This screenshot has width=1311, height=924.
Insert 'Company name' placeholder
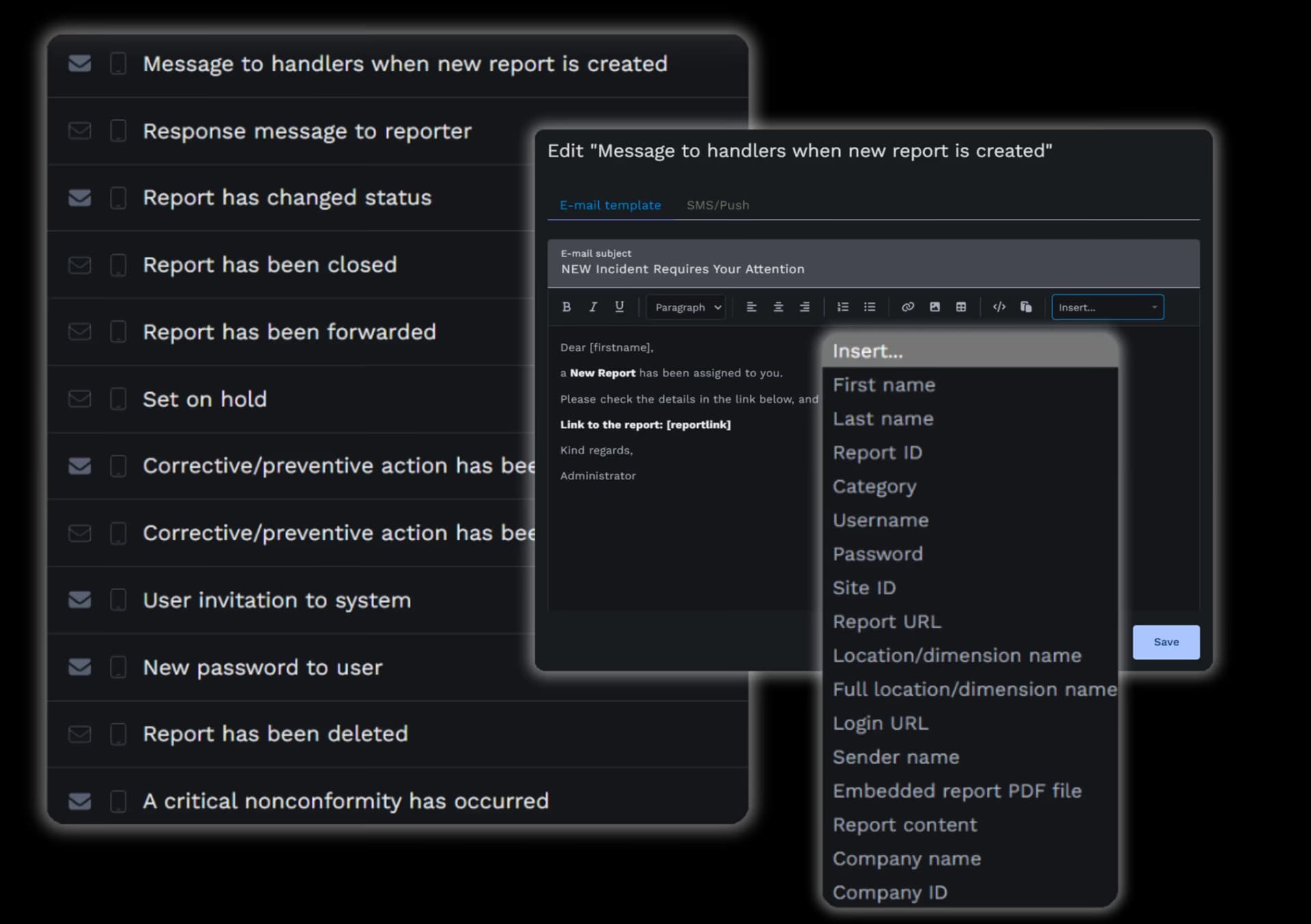pyautogui.click(x=970, y=858)
